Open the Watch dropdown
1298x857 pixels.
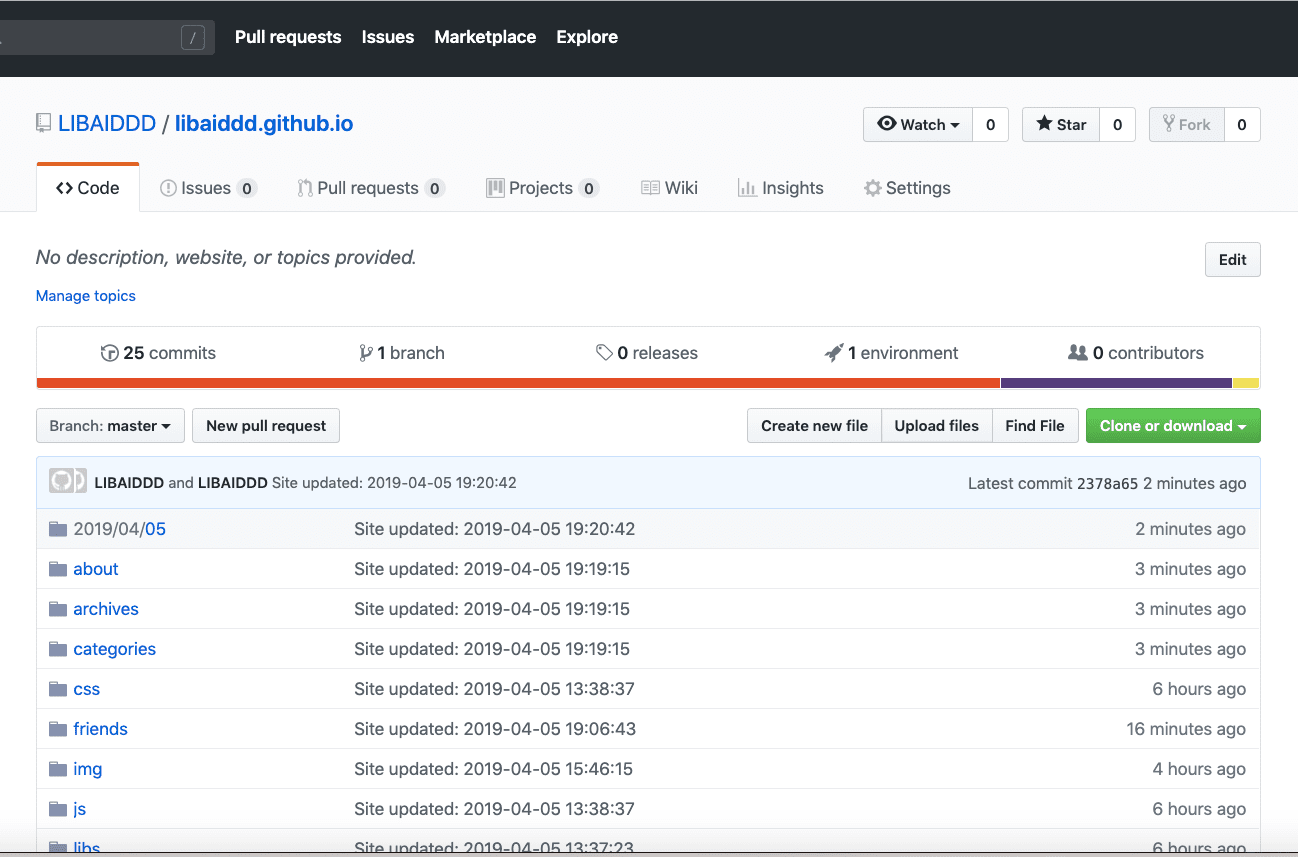pyautogui.click(x=918, y=124)
